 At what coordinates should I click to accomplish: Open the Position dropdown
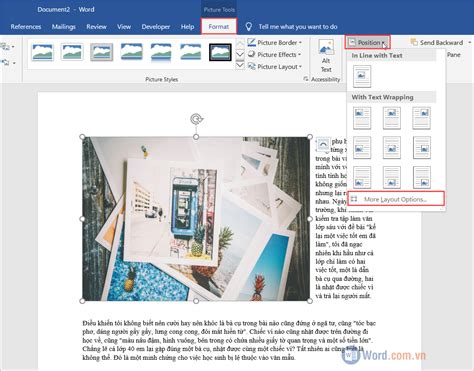pyautogui.click(x=368, y=42)
